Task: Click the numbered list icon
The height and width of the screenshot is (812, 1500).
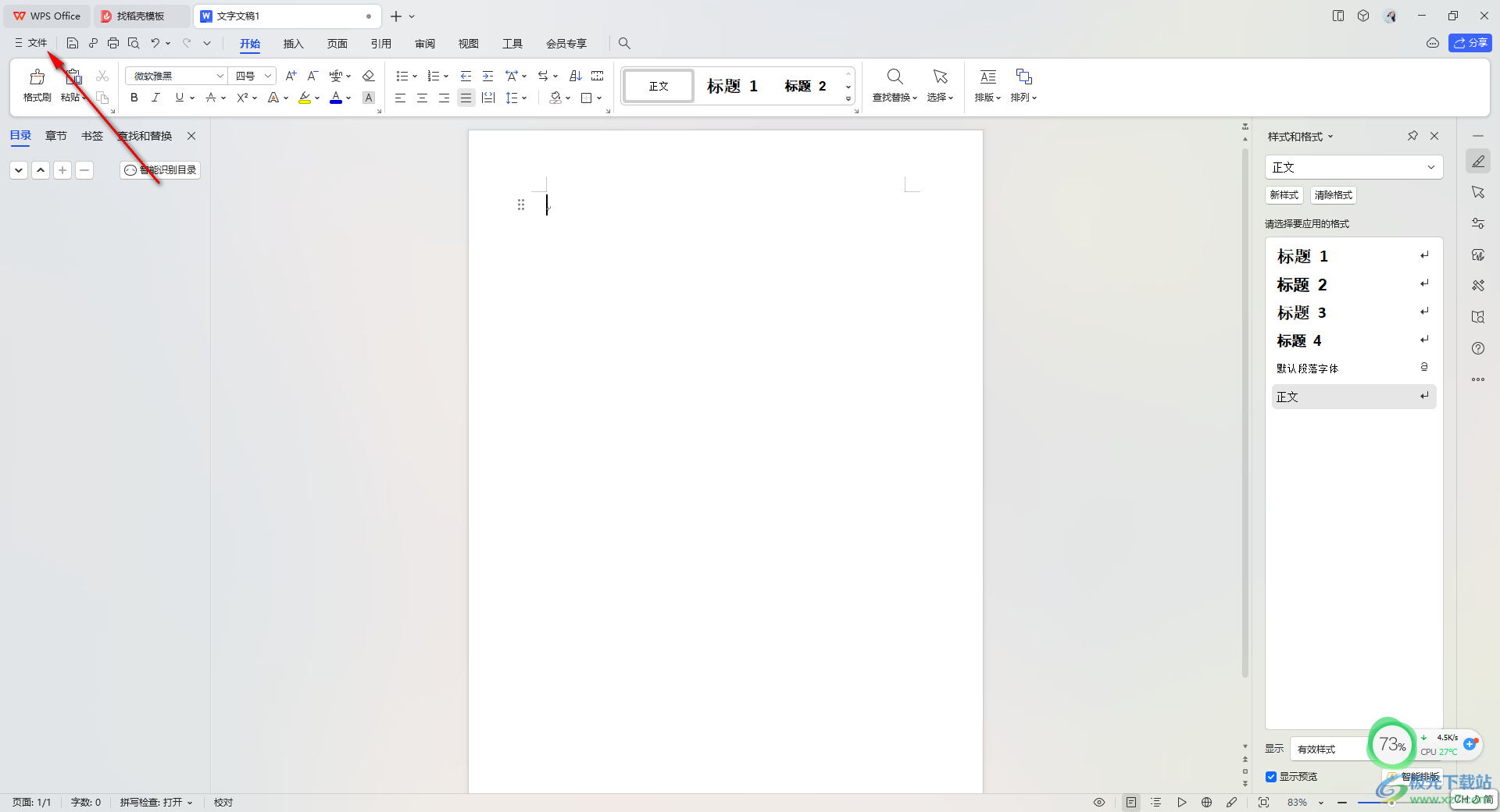Action: (x=434, y=76)
